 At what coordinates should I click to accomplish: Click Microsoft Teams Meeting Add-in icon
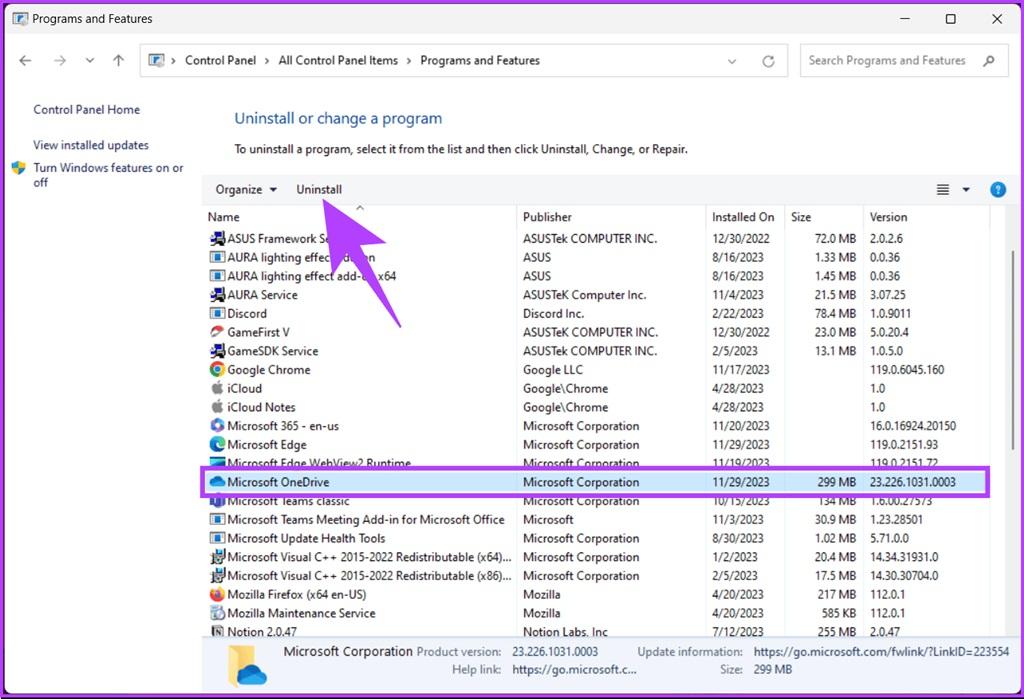[x=217, y=519]
